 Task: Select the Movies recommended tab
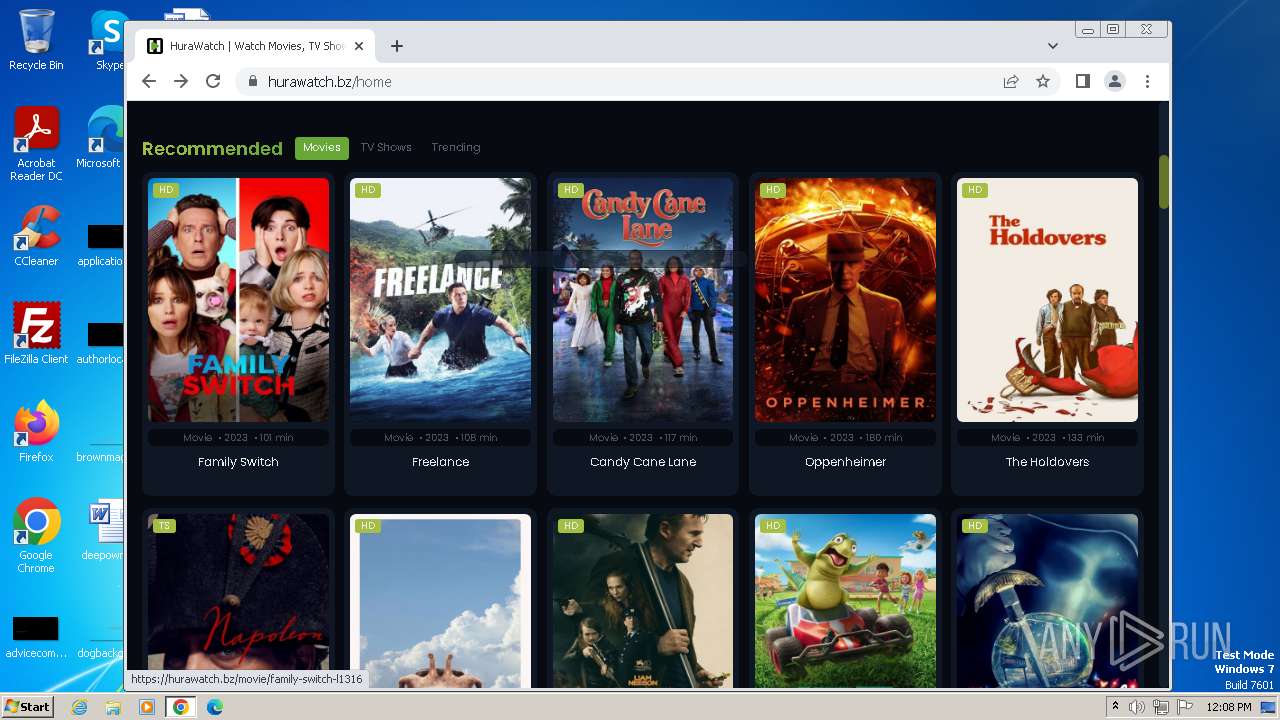click(322, 147)
